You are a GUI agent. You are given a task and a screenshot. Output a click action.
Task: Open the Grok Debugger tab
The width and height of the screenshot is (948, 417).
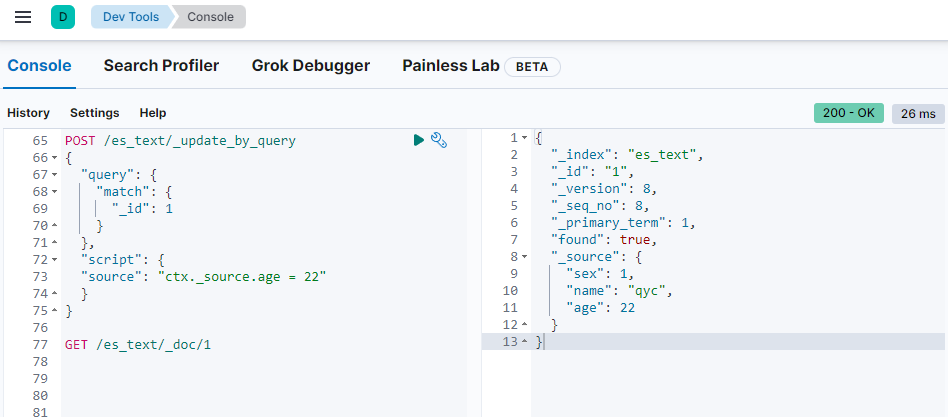click(310, 66)
